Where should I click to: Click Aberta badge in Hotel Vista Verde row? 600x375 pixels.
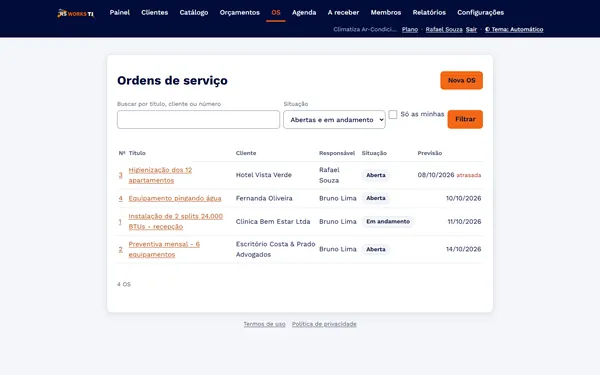point(376,175)
